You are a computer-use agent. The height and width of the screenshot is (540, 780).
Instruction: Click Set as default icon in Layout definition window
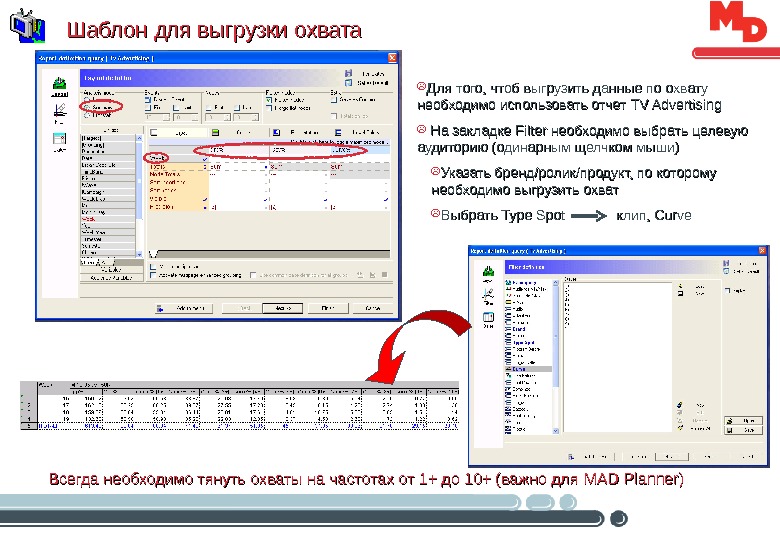click(348, 83)
